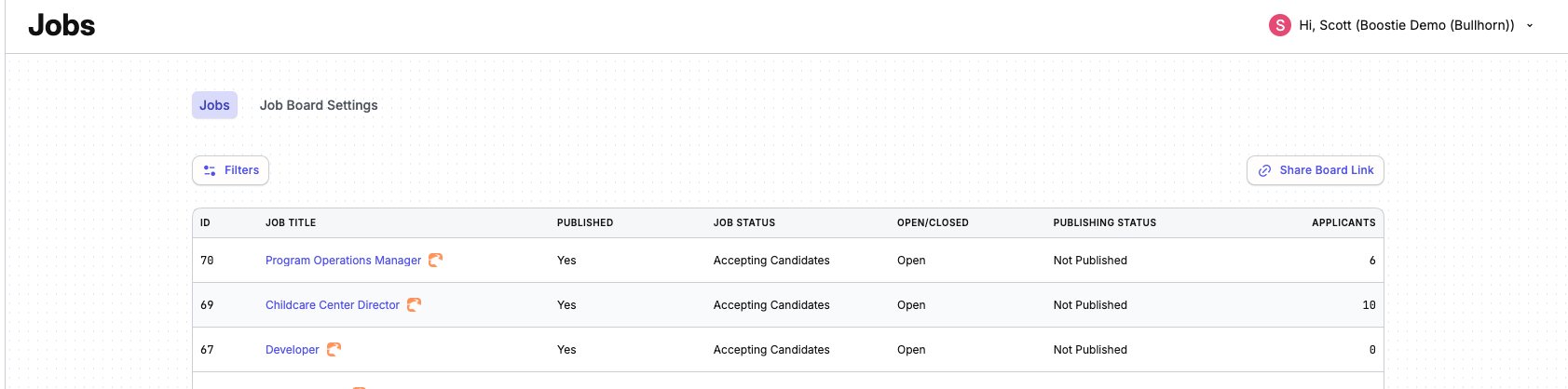
Task: Click applicant count 10 for Childcare Center Director
Action: [1369, 305]
